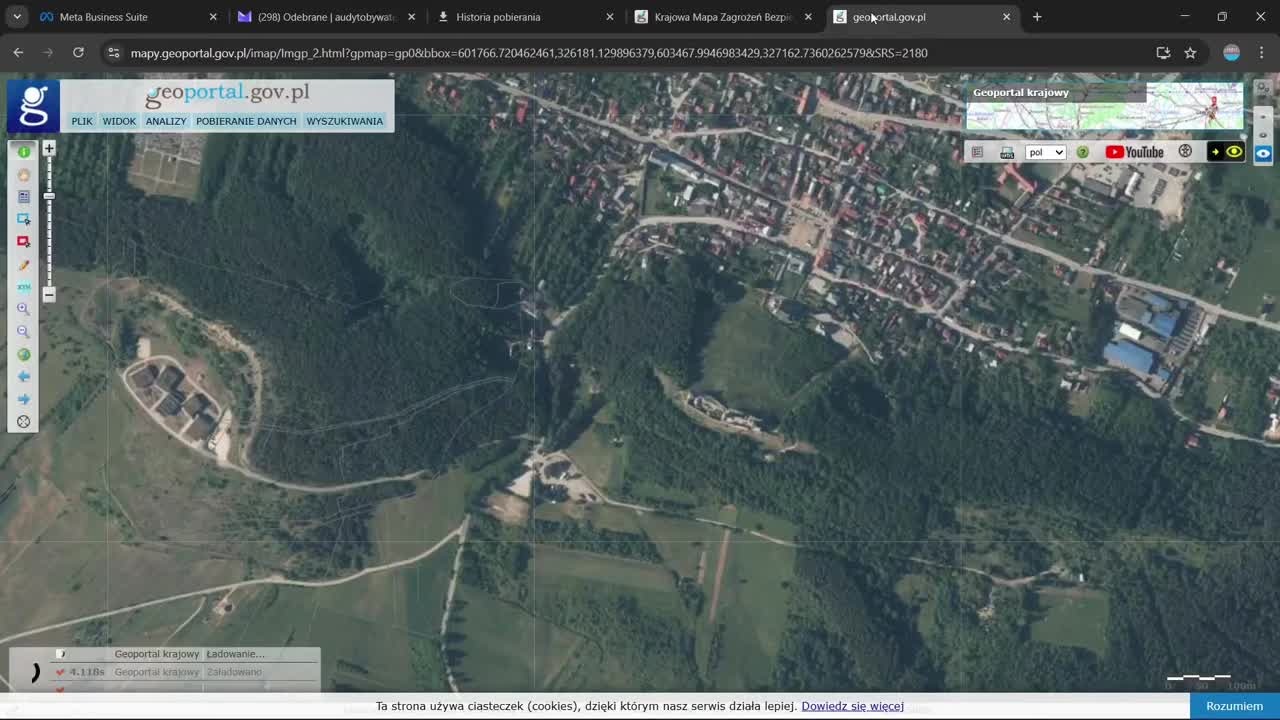Open the Dowiedz się więcej link
Image resolution: width=1280 pixels, height=720 pixels.
pos(852,706)
